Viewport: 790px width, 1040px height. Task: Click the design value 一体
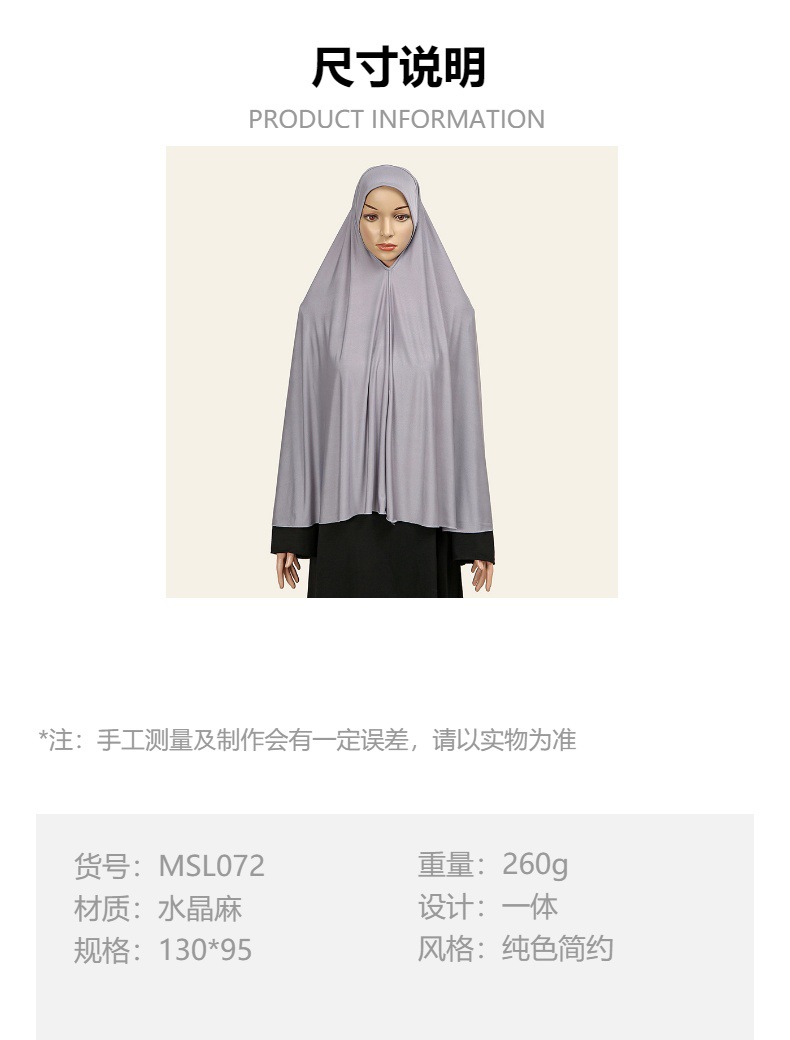[529, 907]
